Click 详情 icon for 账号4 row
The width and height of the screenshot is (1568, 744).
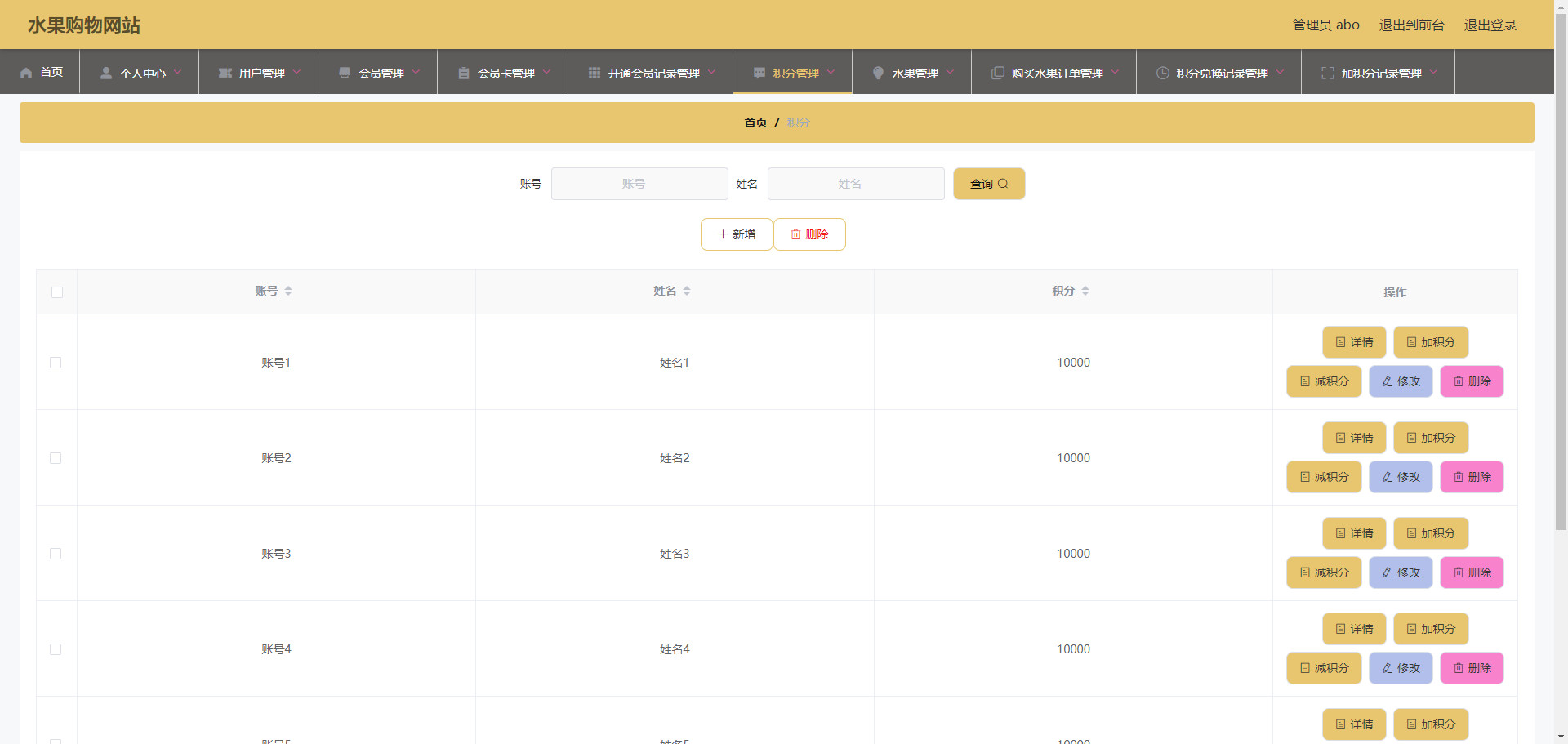coord(1340,629)
